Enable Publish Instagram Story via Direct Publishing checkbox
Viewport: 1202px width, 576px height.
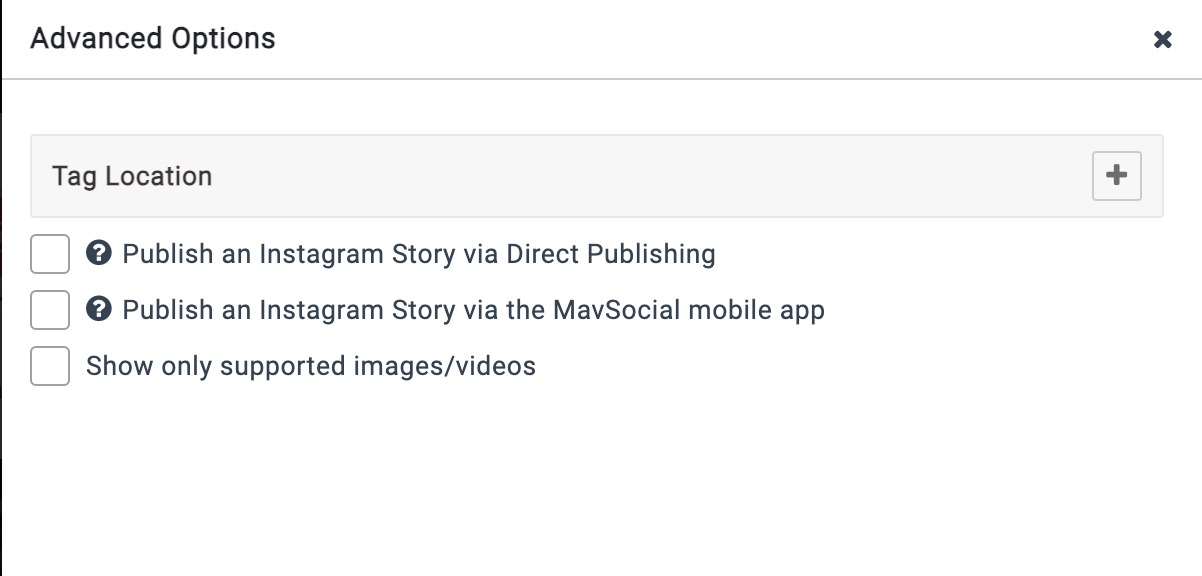click(50, 254)
